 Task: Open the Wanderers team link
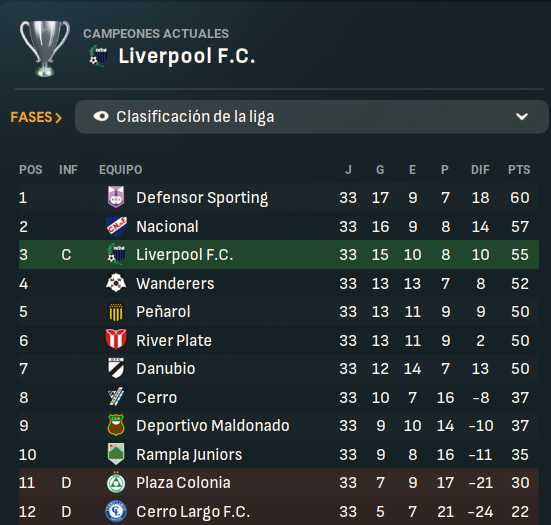[175, 283]
